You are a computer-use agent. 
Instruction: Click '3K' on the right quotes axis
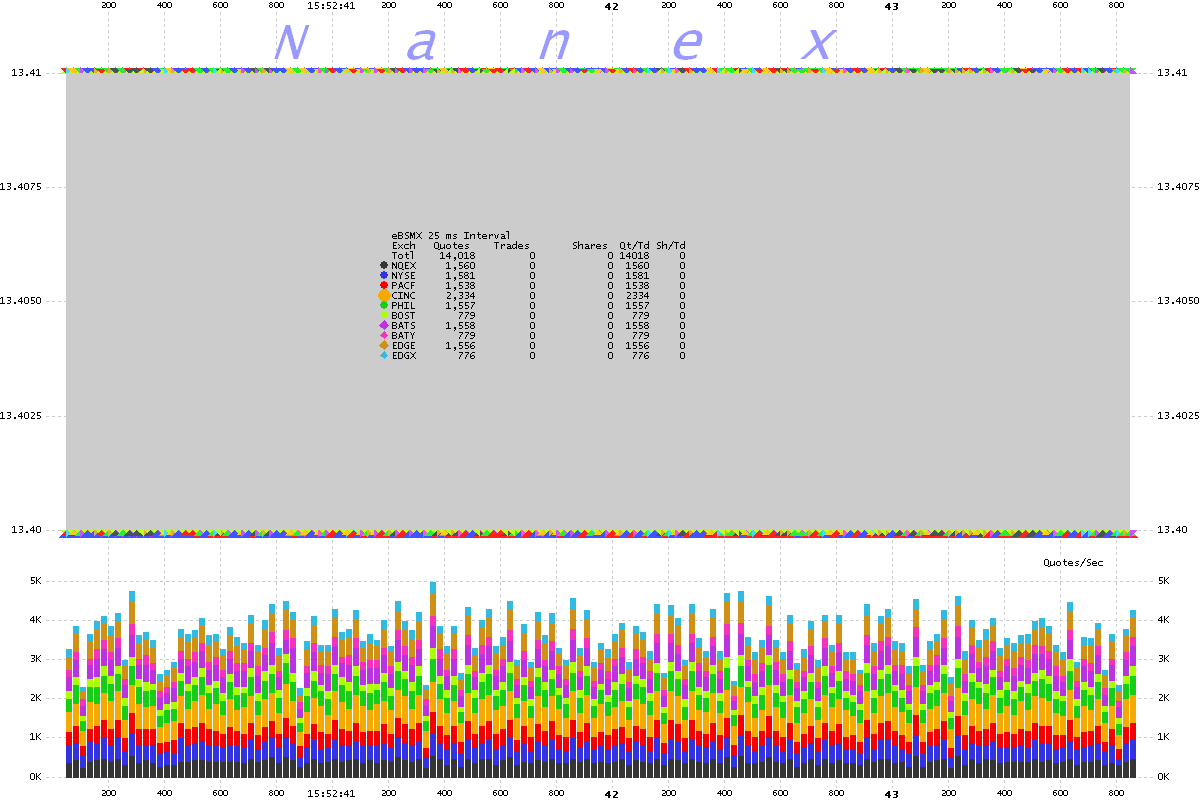coord(1163,659)
